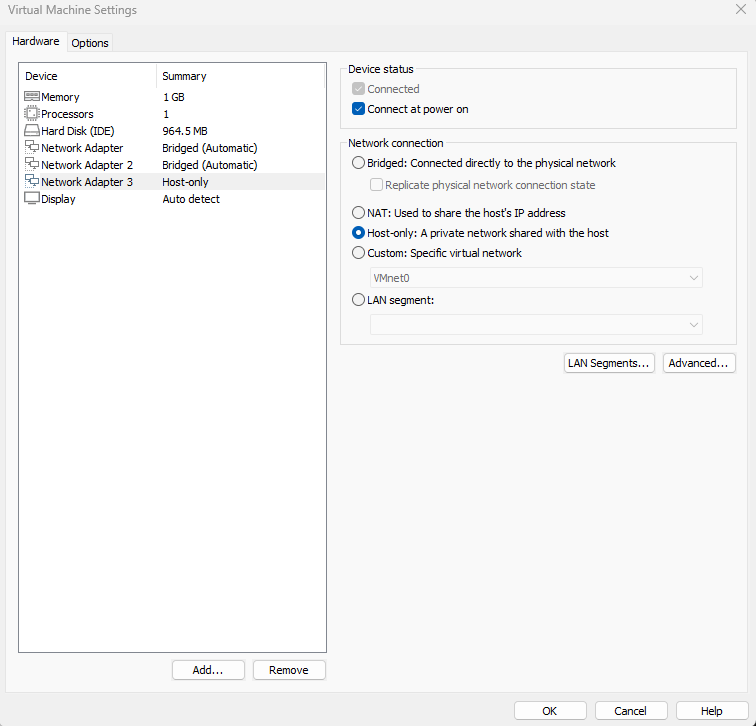This screenshot has width=756, height=726.
Task: Choose Custom specific virtual network
Action: [x=358, y=253]
